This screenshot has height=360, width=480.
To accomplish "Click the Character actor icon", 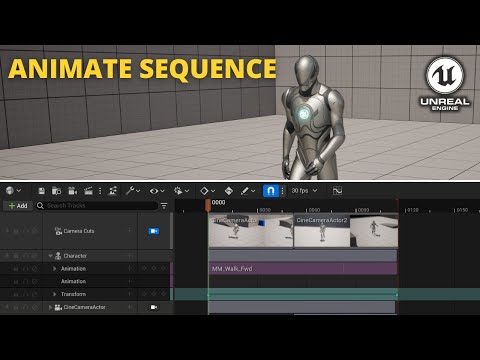I will coord(58,256).
